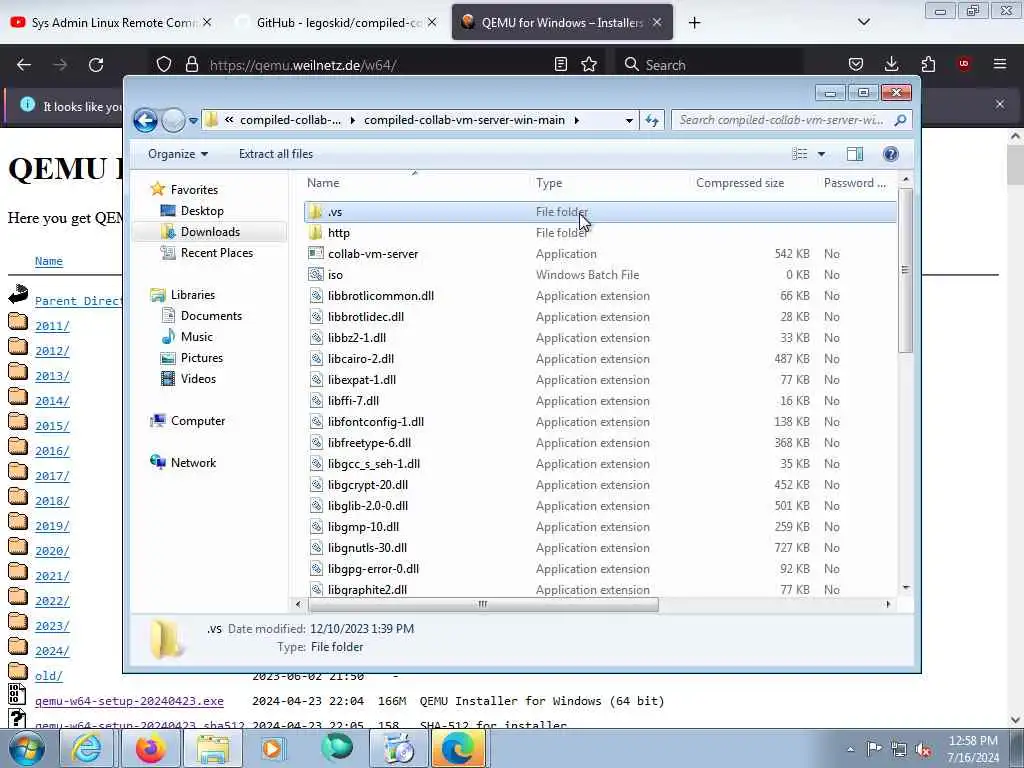Viewport: 1024px width, 768px height.
Task: Open Microsoft Edge from taskbar
Action: [x=458, y=749]
